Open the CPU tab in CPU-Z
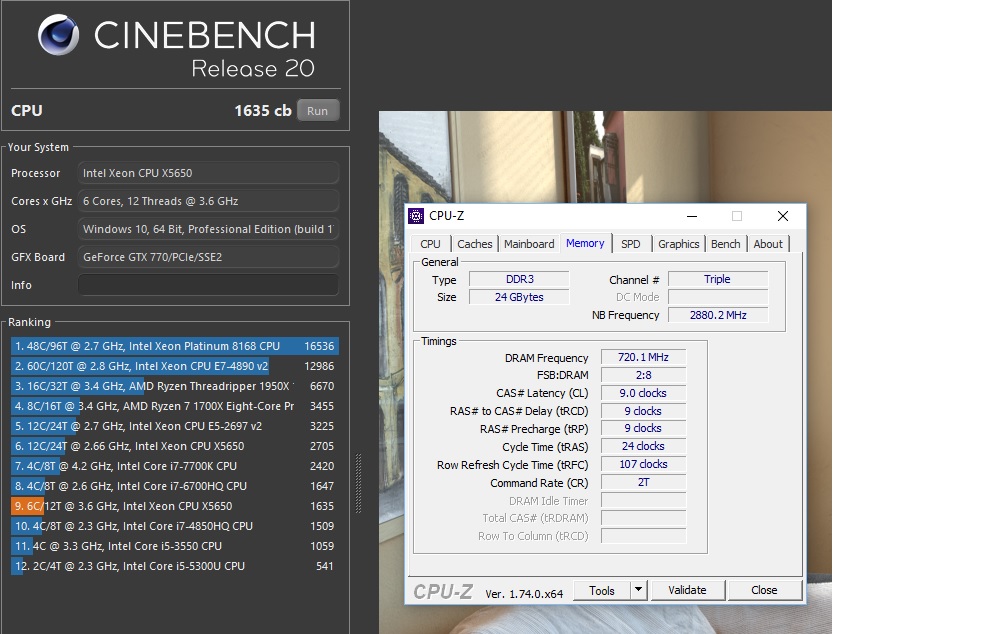The image size is (1008, 634). pyautogui.click(x=430, y=244)
